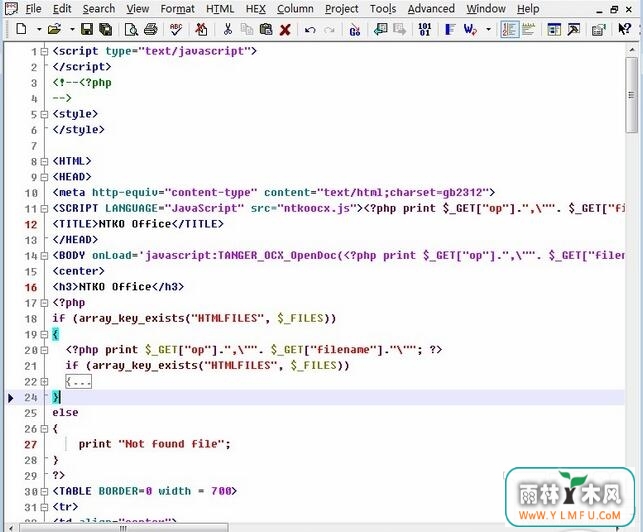Click the collapsed {... code box on line 22
This screenshot has height=532, width=643.
78,382
